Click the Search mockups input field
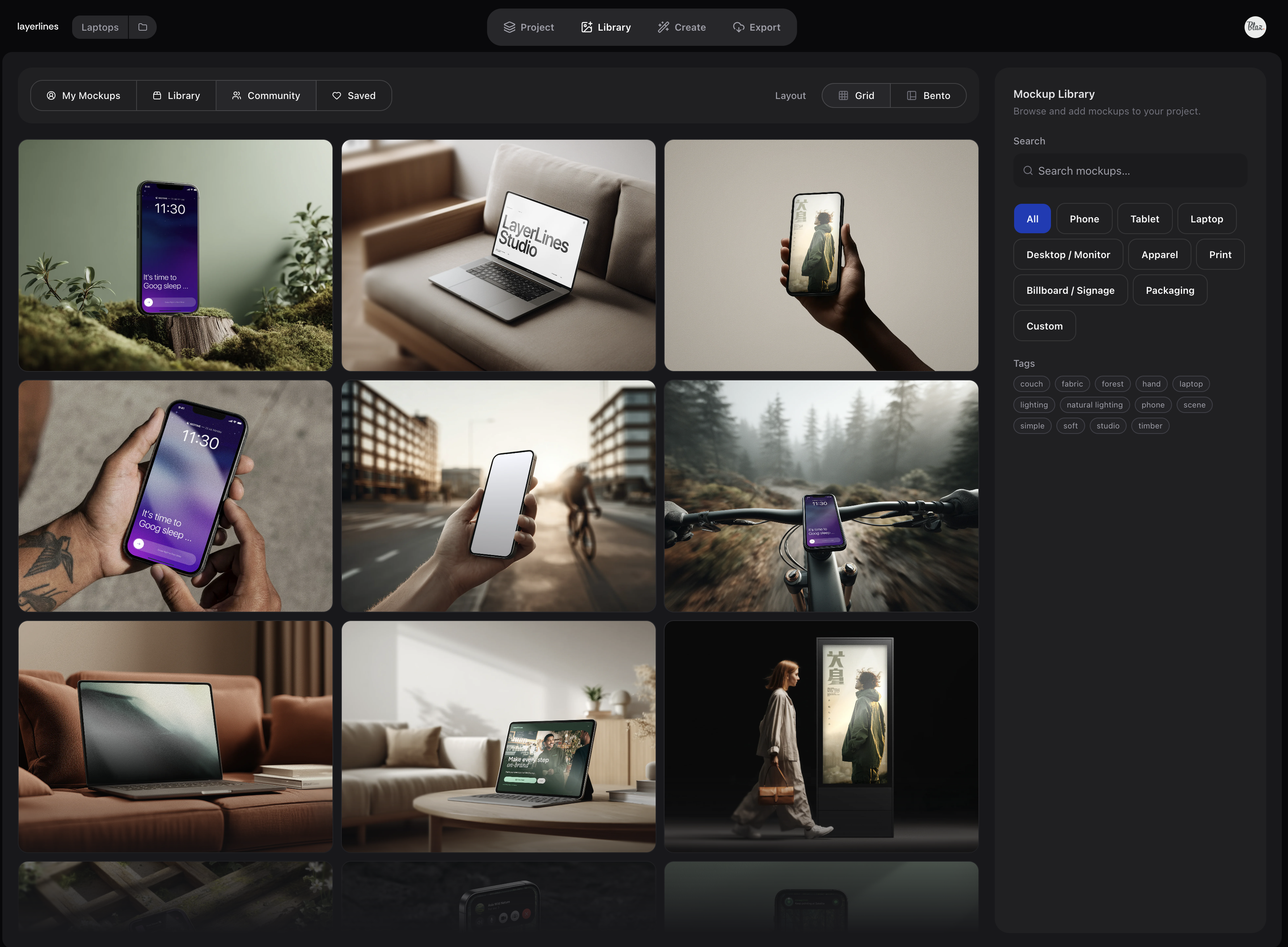Screen dimensions: 1288x947 1130,171
